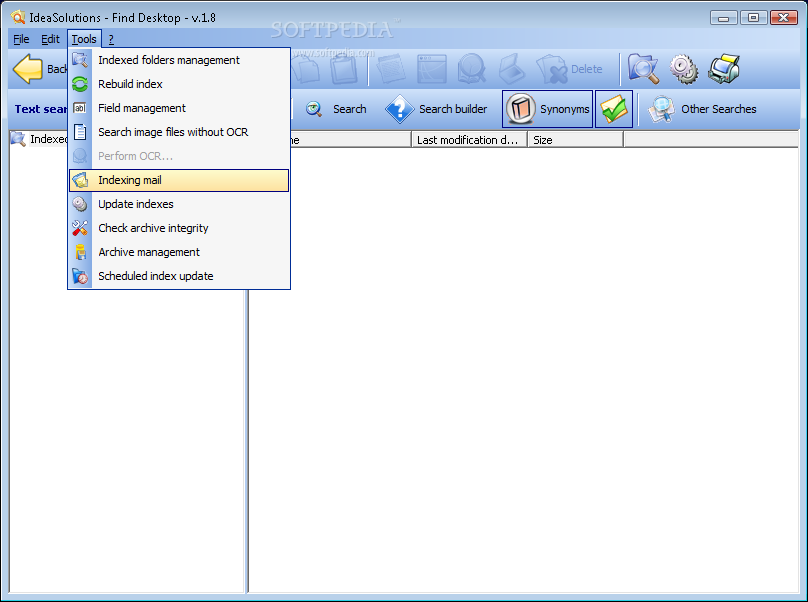This screenshot has width=808, height=602.
Task: Click the Indexing mail envelope icon
Action: [x=80, y=180]
